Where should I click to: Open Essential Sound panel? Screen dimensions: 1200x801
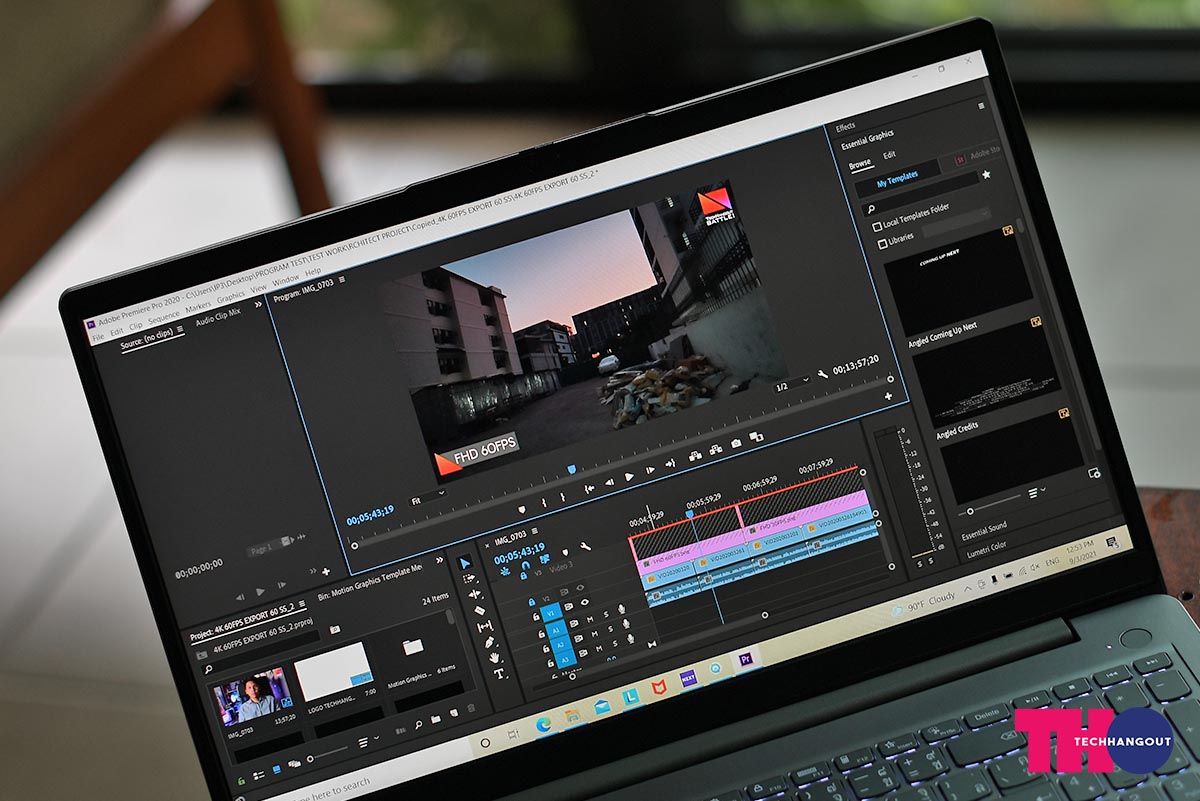(984, 530)
